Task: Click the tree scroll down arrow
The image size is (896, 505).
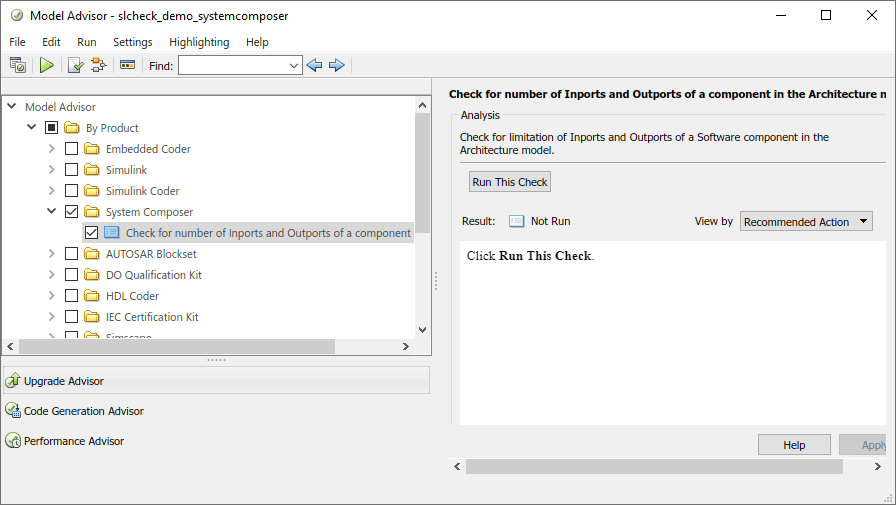Action: (422, 330)
